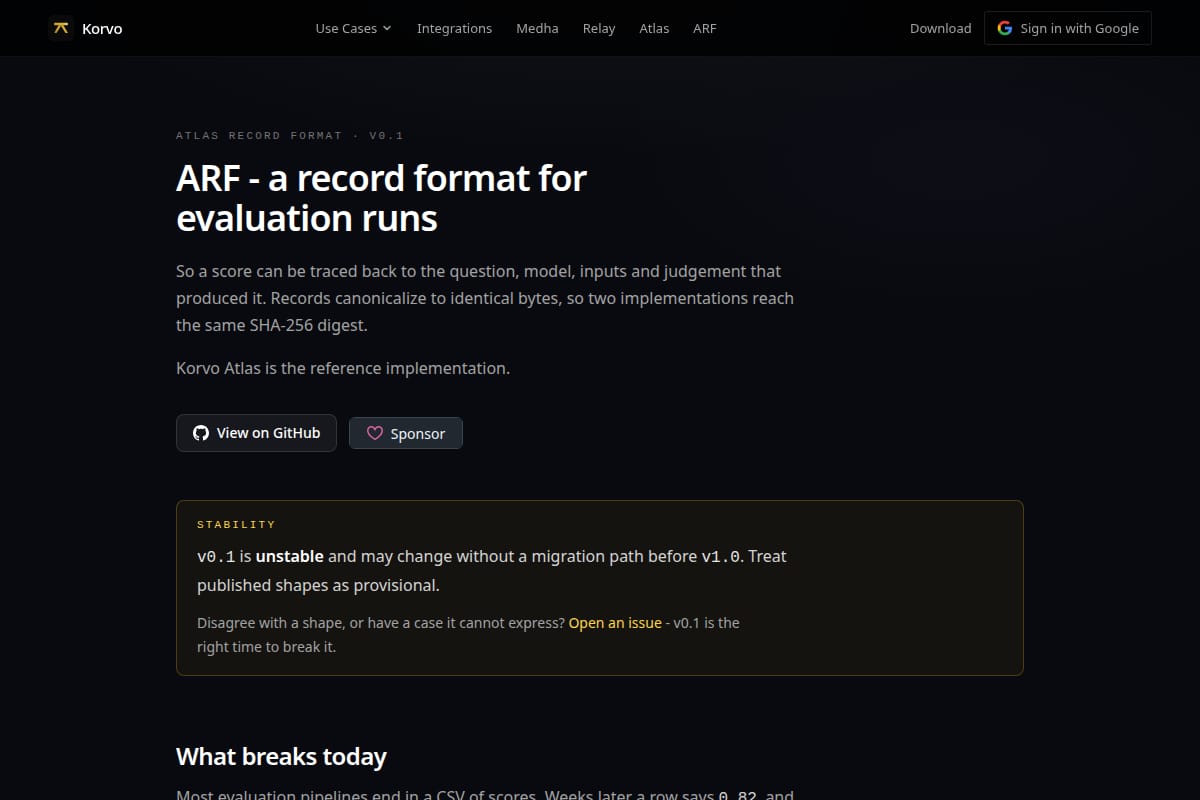This screenshot has height=800, width=1200.
Task: Follow the Open an issue link
Action: [615, 622]
